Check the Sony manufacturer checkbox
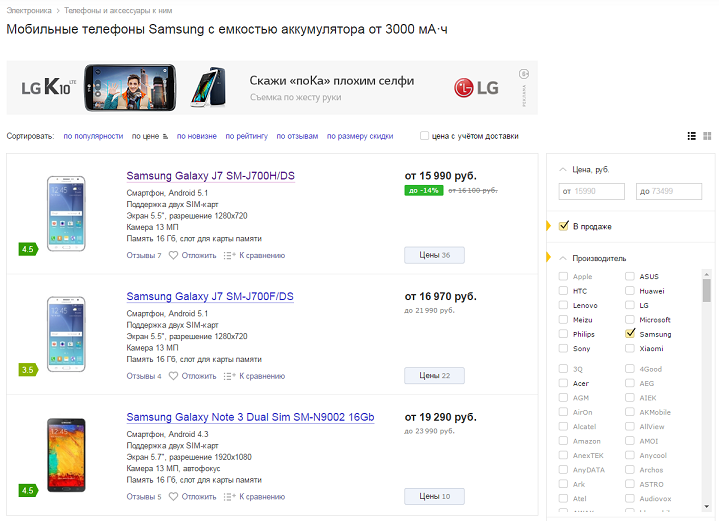 click(563, 348)
